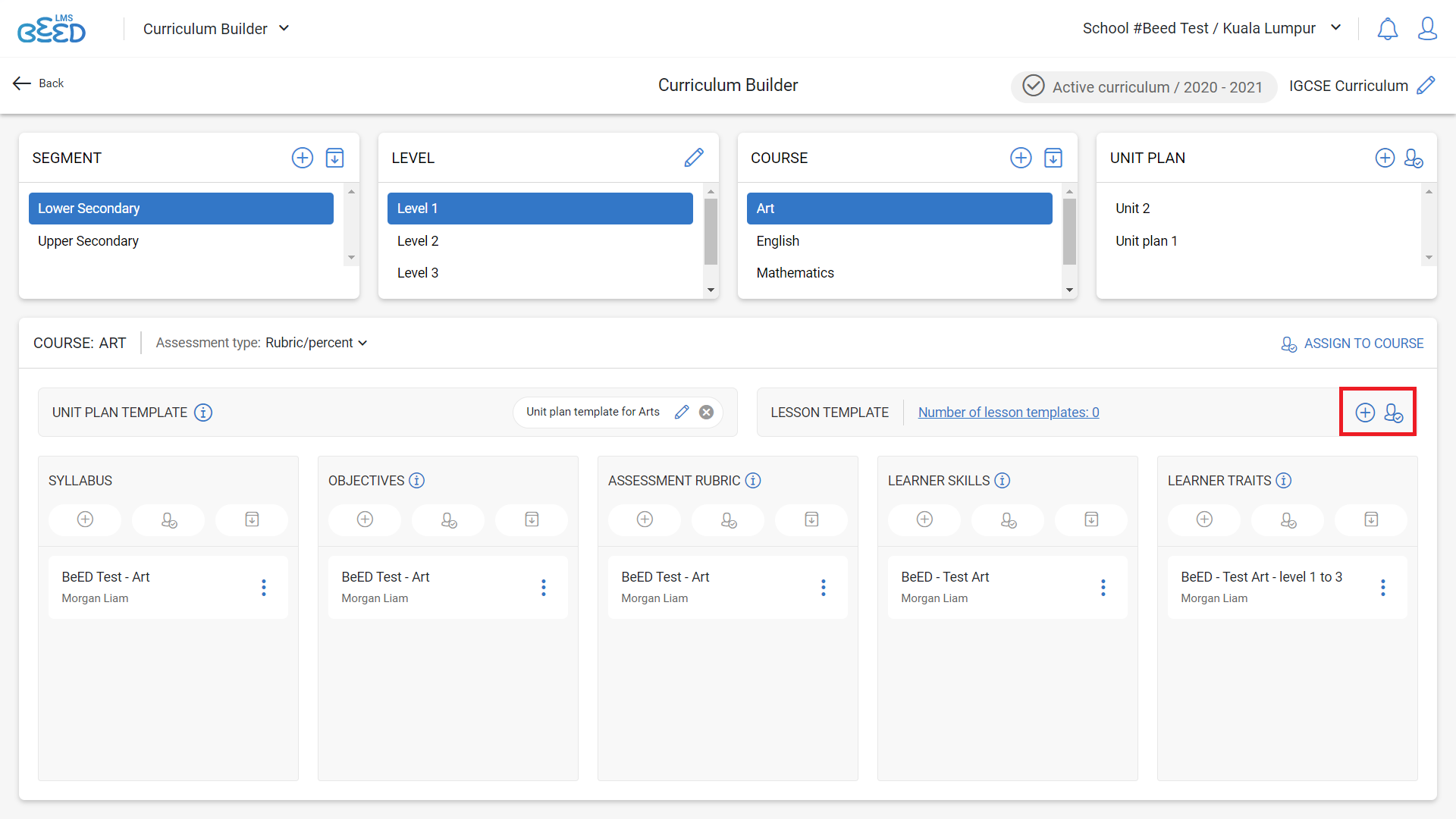Open the notifications bell

click(1387, 29)
